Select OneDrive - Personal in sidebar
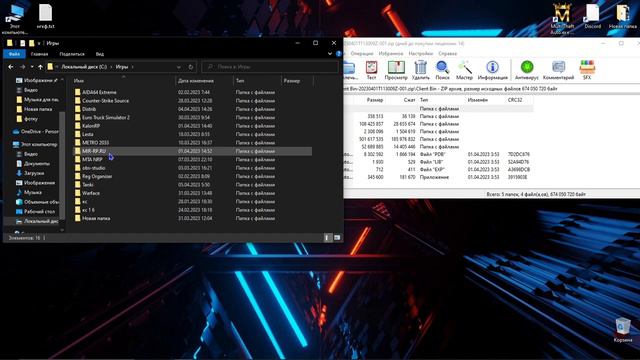 36,131
